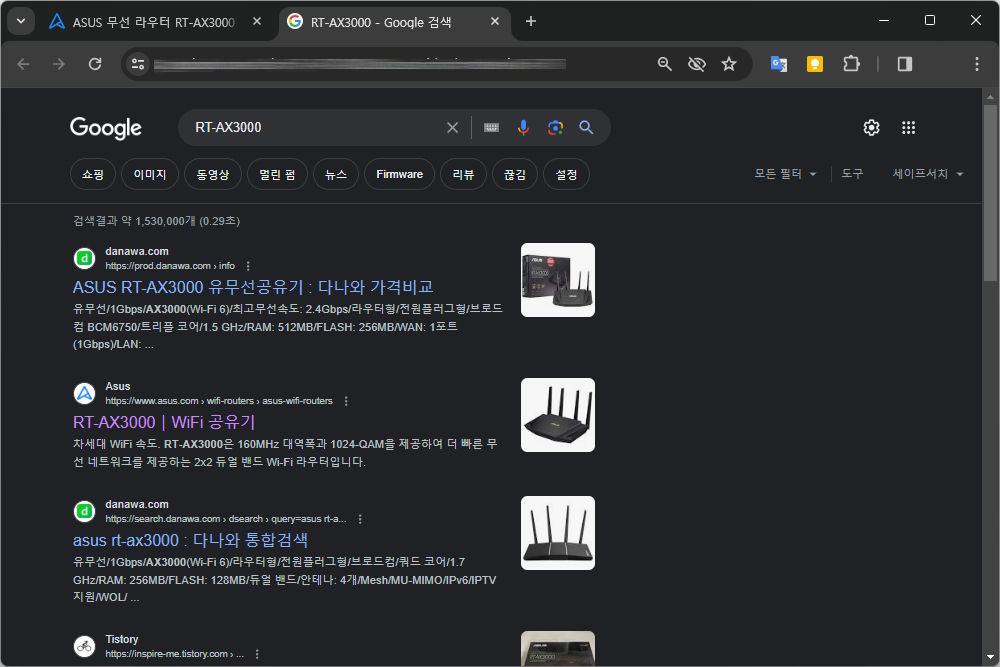Filter results by Firmware
This screenshot has width=1000, height=667.
pos(399,174)
